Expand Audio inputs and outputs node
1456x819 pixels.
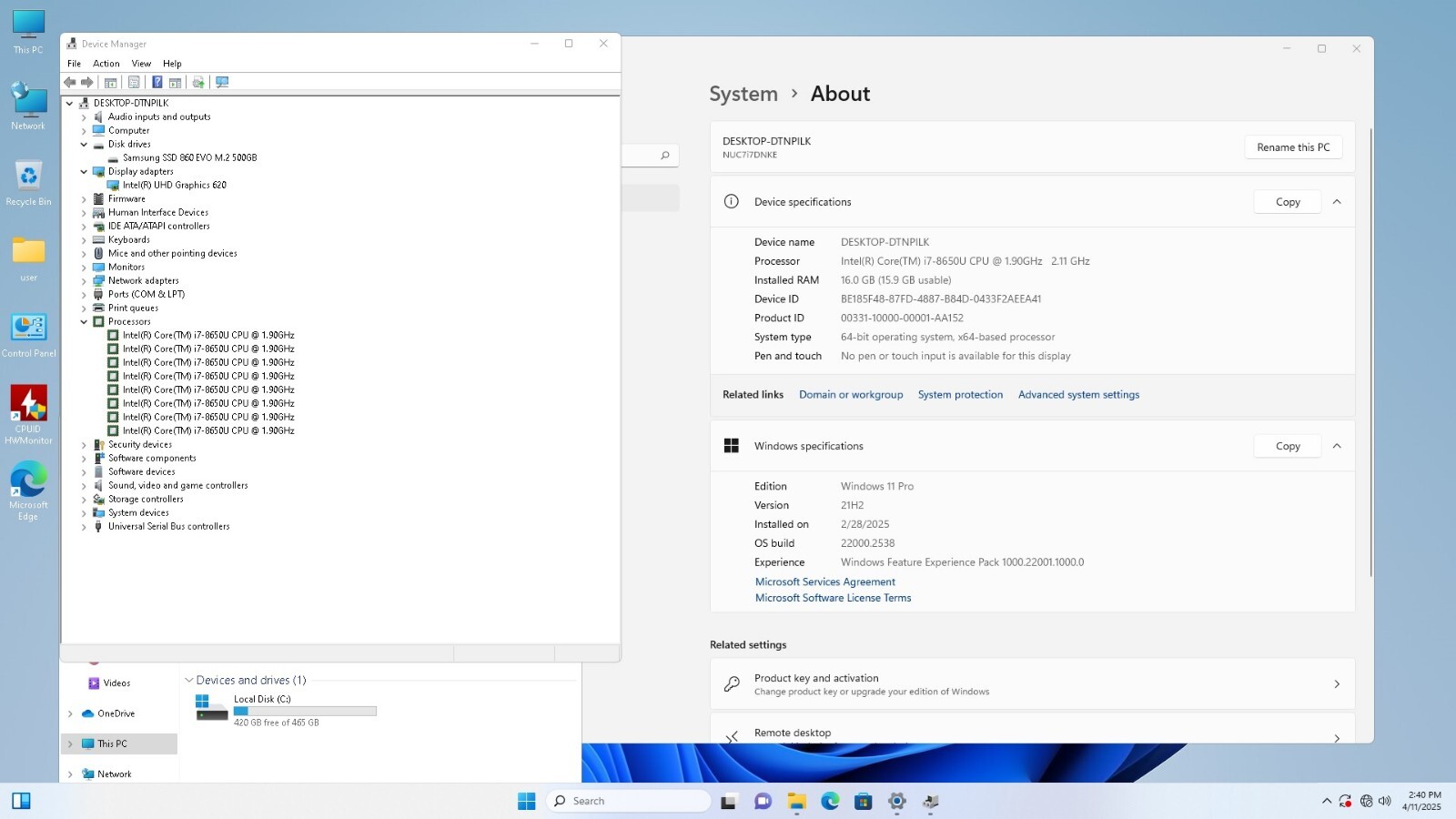(x=84, y=117)
